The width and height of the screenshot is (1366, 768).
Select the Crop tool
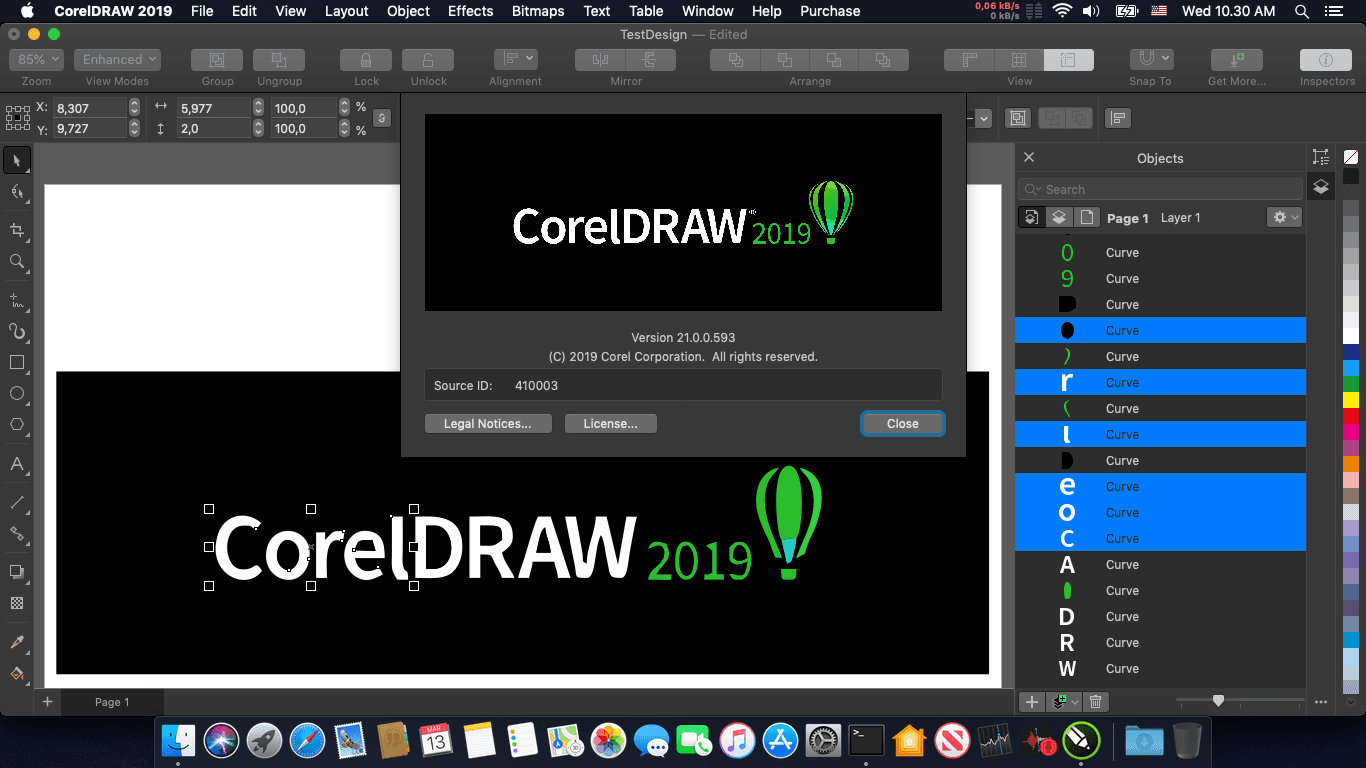click(x=17, y=230)
